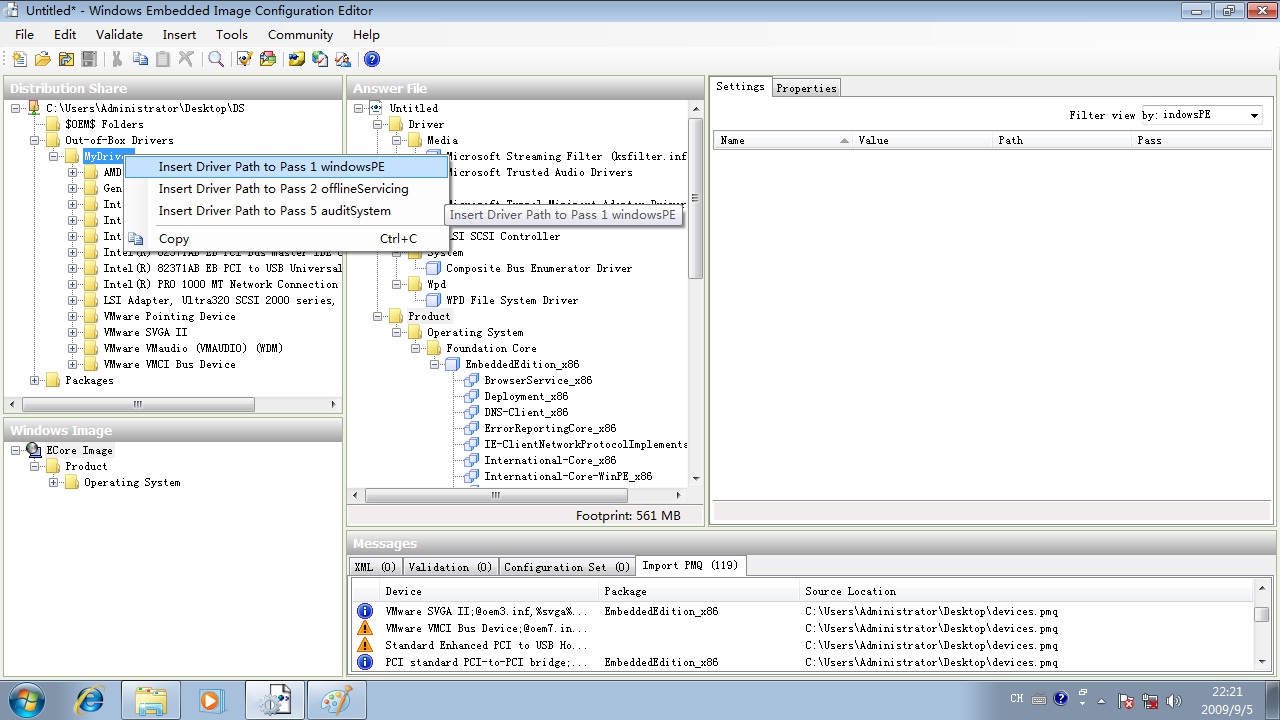Click the warning icon beside VMware VMCI Bus message
This screenshot has height=720, width=1280.
pos(365,628)
